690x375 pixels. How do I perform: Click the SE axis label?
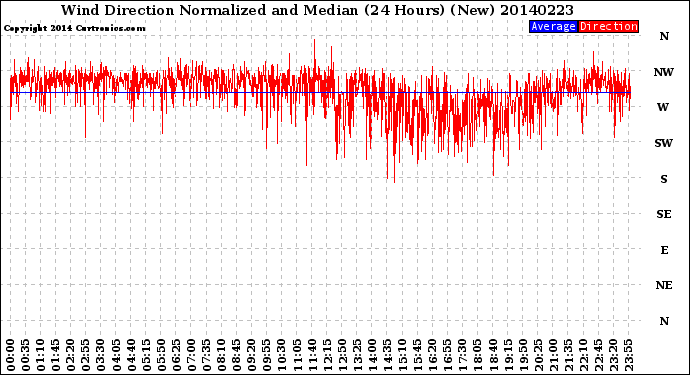tap(664, 214)
